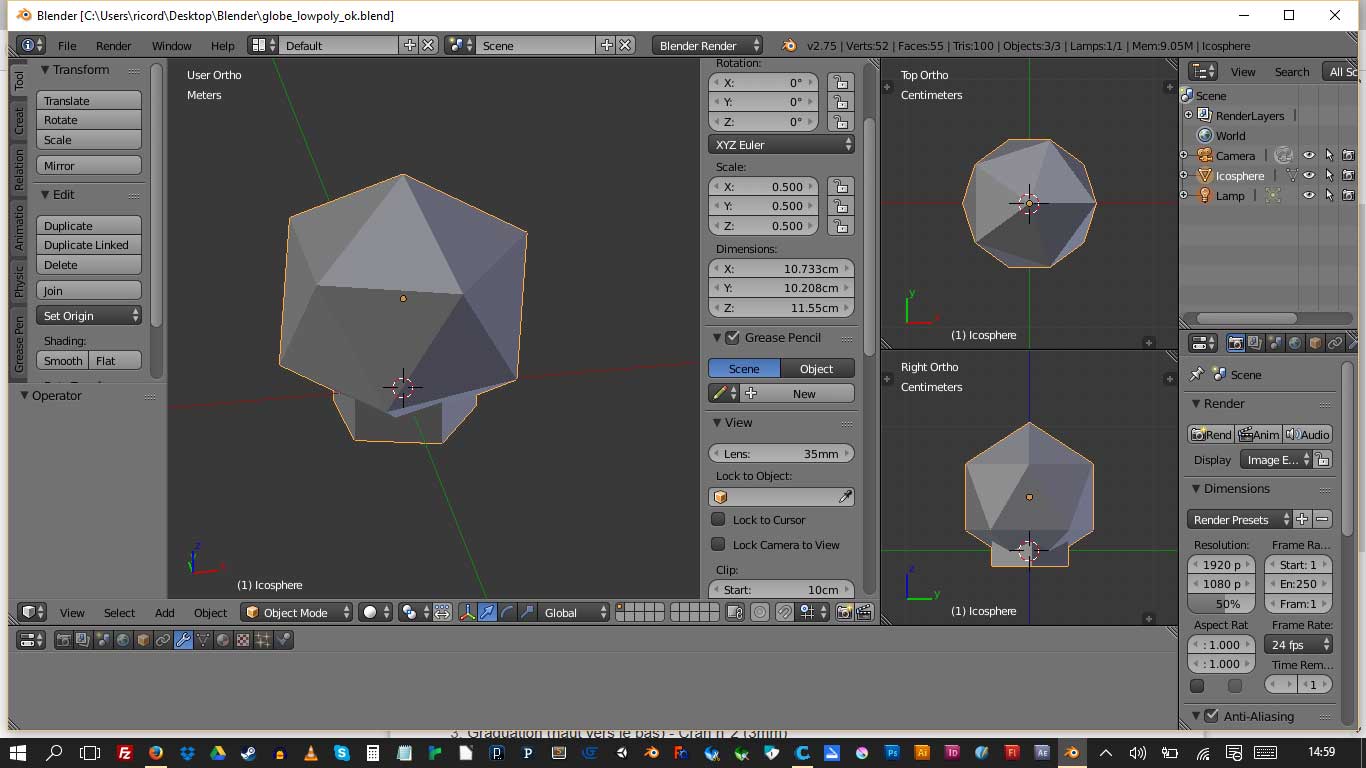Open the XYZ Euler rotation mode dropdown
The height and width of the screenshot is (768, 1366).
point(781,145)
